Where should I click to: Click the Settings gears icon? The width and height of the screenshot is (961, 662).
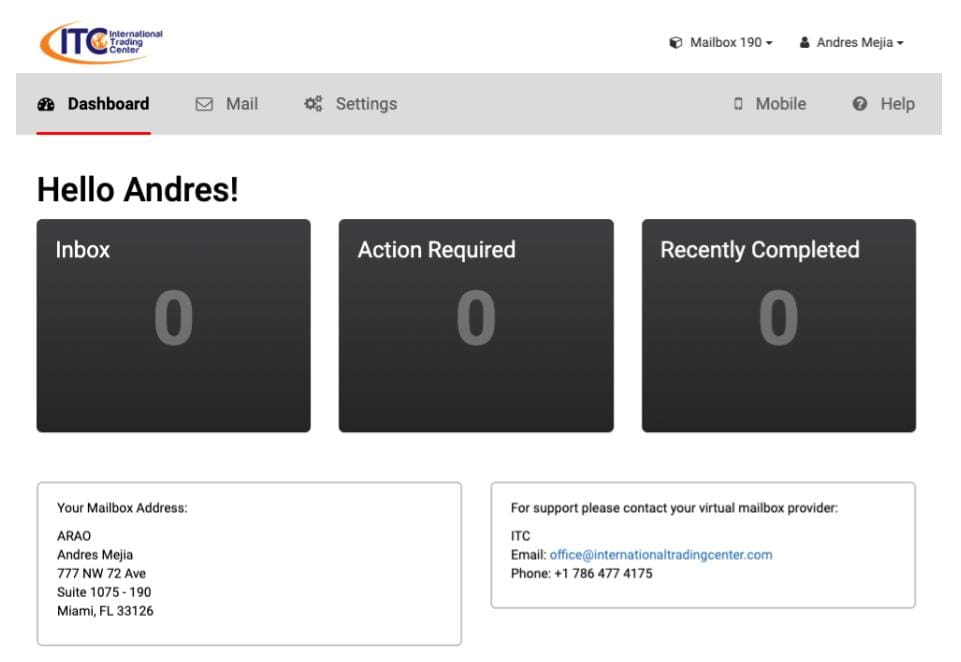point(313,104)
